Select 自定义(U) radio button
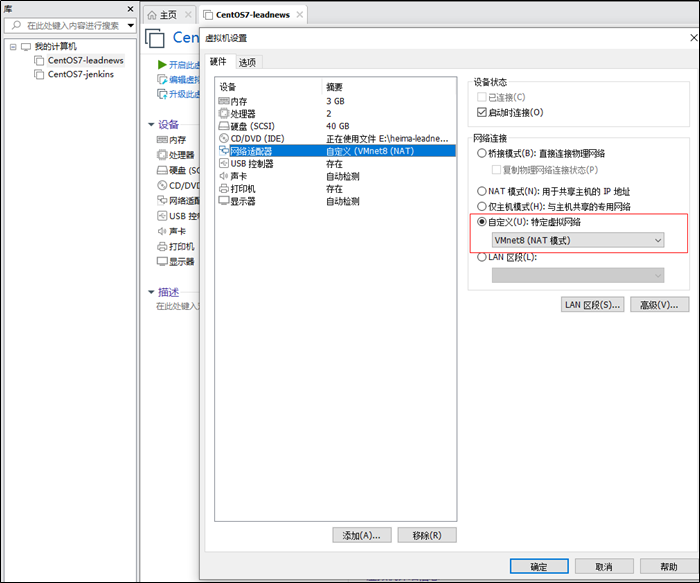The height and width of the screenshot is (583, 700). click(x=482, y=221)
